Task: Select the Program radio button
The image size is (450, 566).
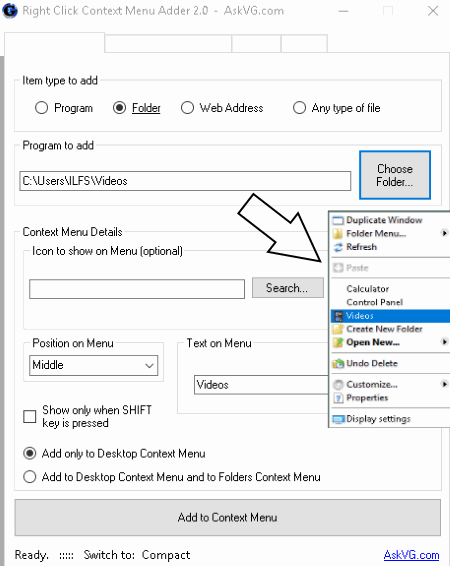Action: pos(41,108)
